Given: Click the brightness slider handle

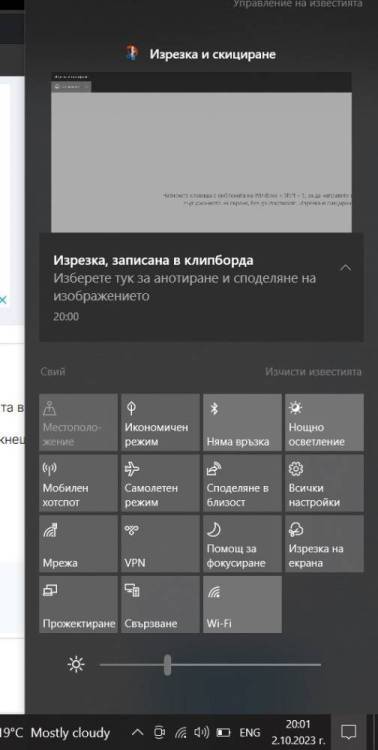Looking at the screenshot, I should tap(167, 665).
